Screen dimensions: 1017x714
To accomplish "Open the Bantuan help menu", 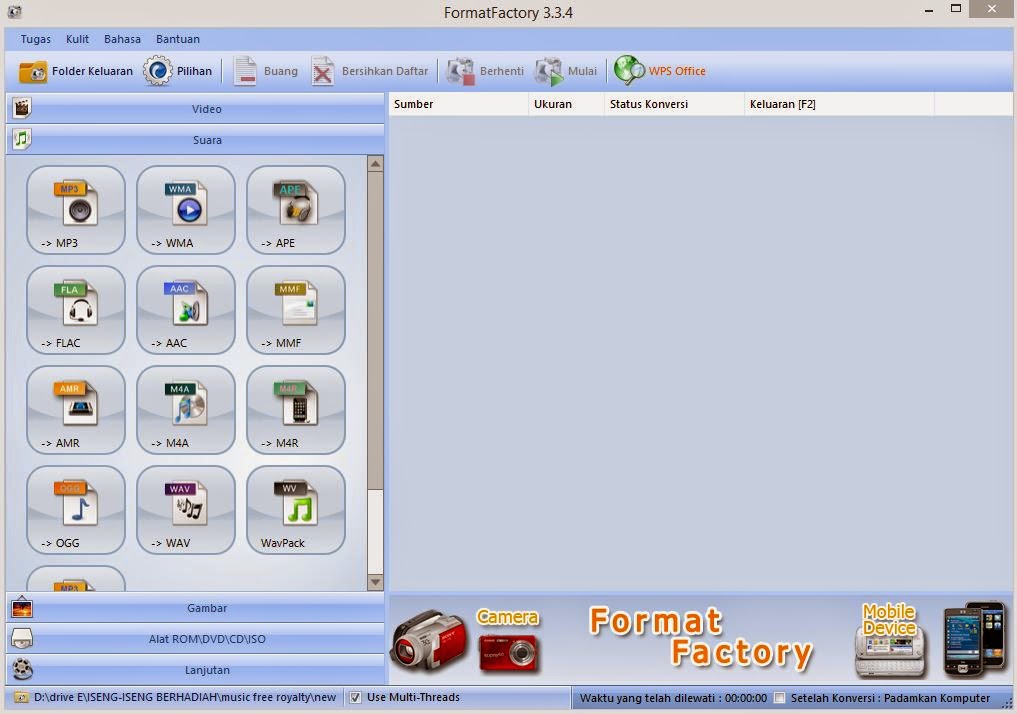I will click(x=178, y=39).
